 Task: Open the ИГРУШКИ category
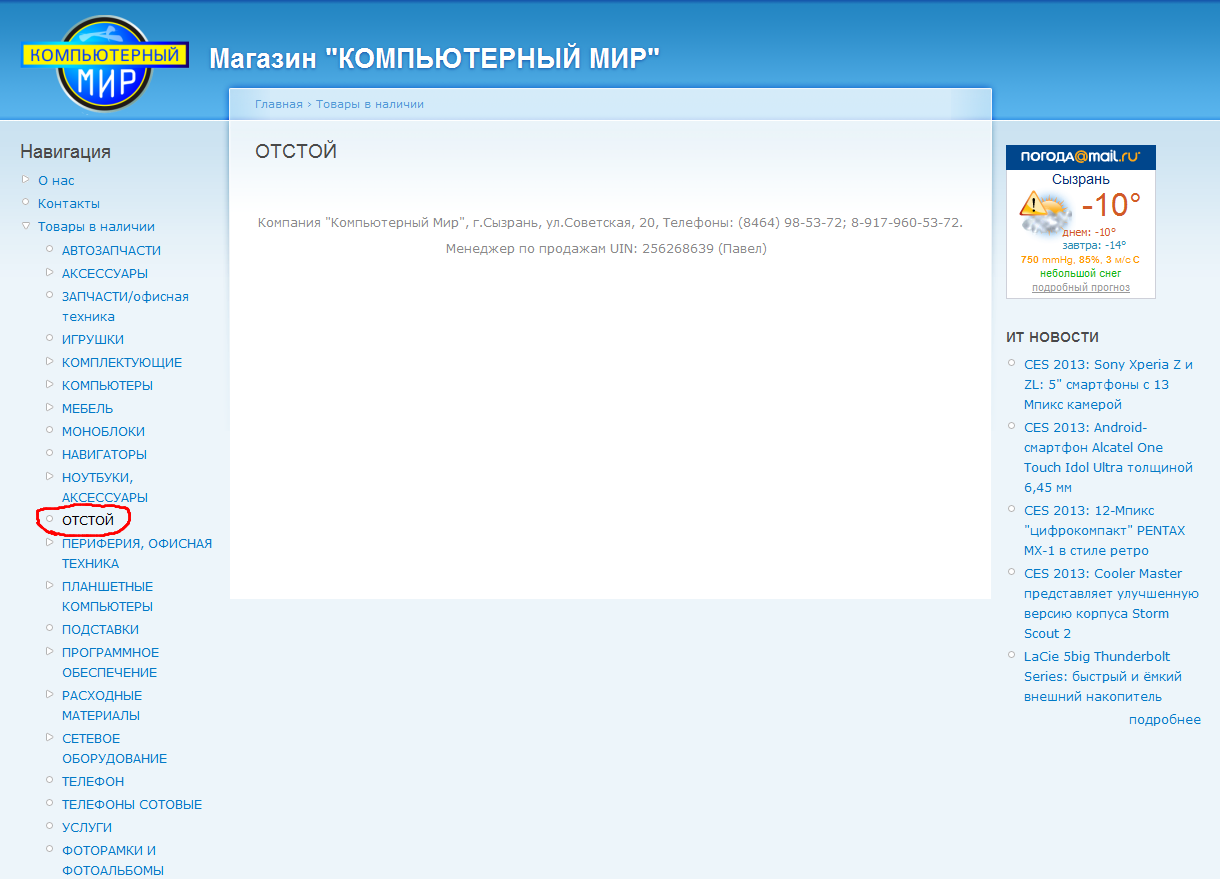coord(93,340)
